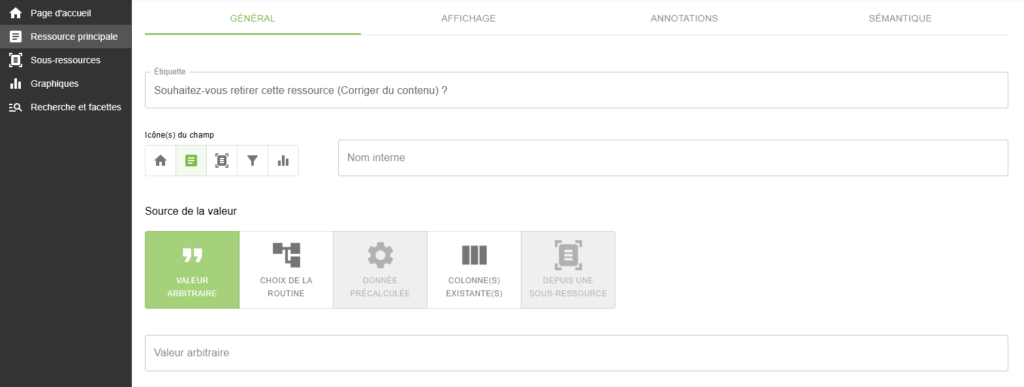The width and height of the screenshot is (1024, 387).
Task: Go to Sous-ressources section
Action: tap(65, 60)
